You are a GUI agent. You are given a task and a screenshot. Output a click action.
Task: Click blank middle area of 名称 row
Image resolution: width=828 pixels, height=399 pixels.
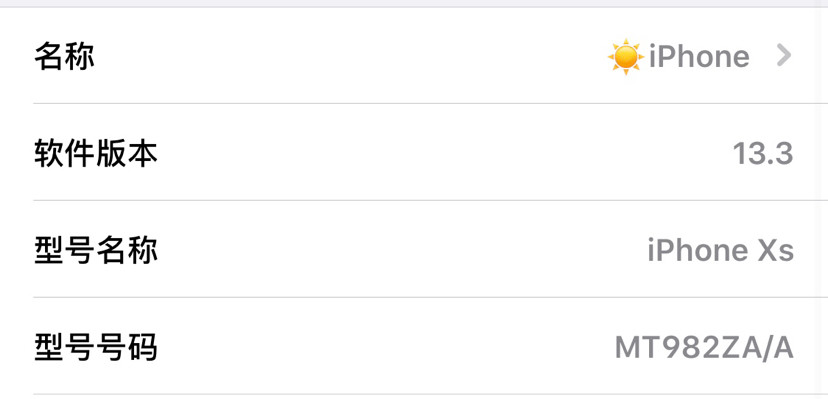point(349,56)
